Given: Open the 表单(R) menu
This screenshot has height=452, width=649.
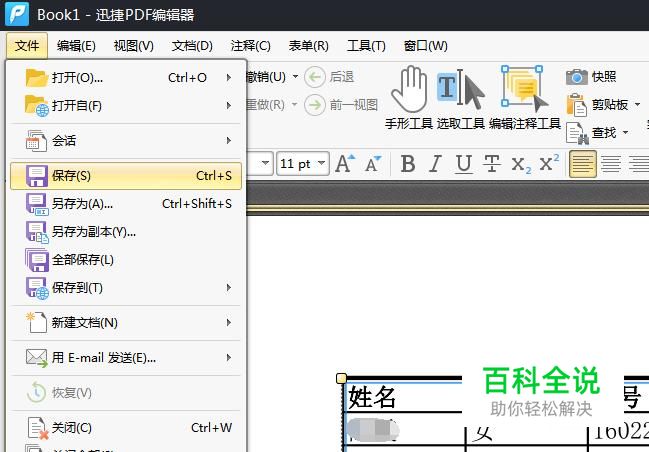Looking at the screenshot, I should 308,46.
